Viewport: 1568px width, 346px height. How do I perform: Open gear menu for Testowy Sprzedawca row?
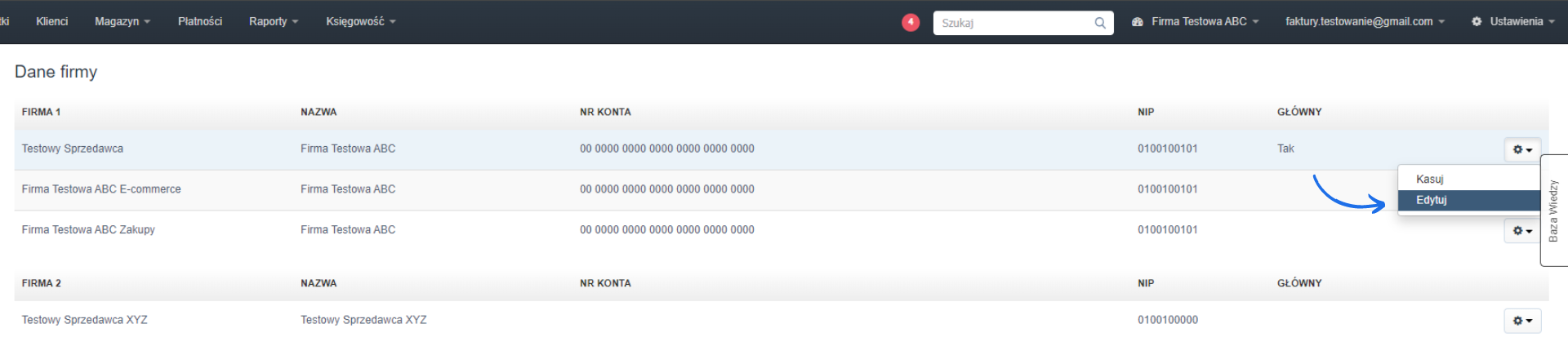(1522, 149)
